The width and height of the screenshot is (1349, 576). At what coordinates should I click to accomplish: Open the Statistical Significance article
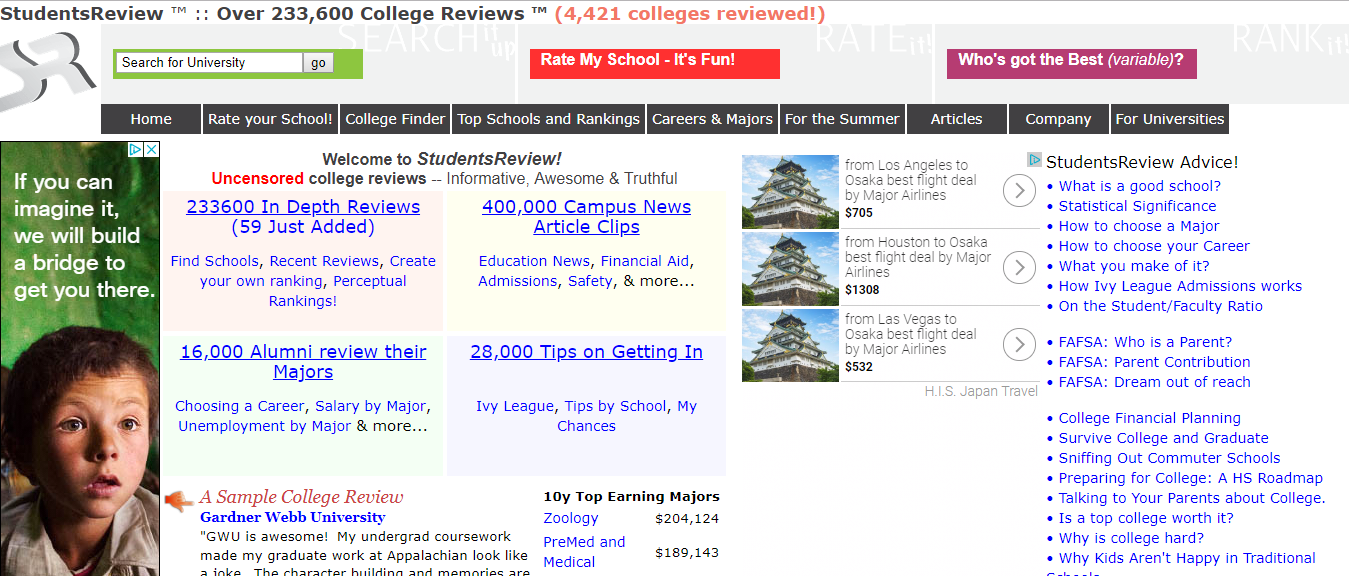[1138, 206]
